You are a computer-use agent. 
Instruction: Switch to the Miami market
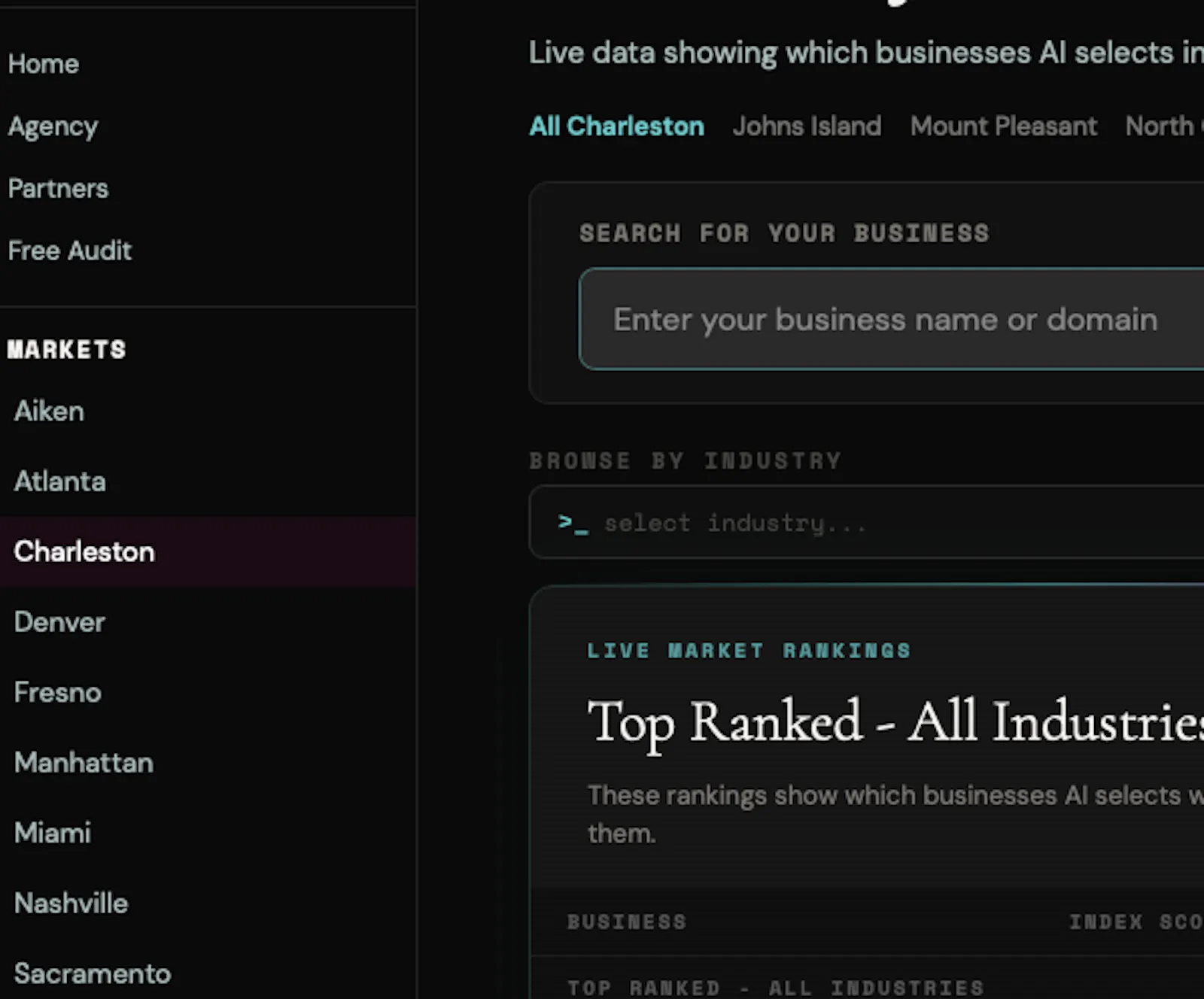click(52, 833)
